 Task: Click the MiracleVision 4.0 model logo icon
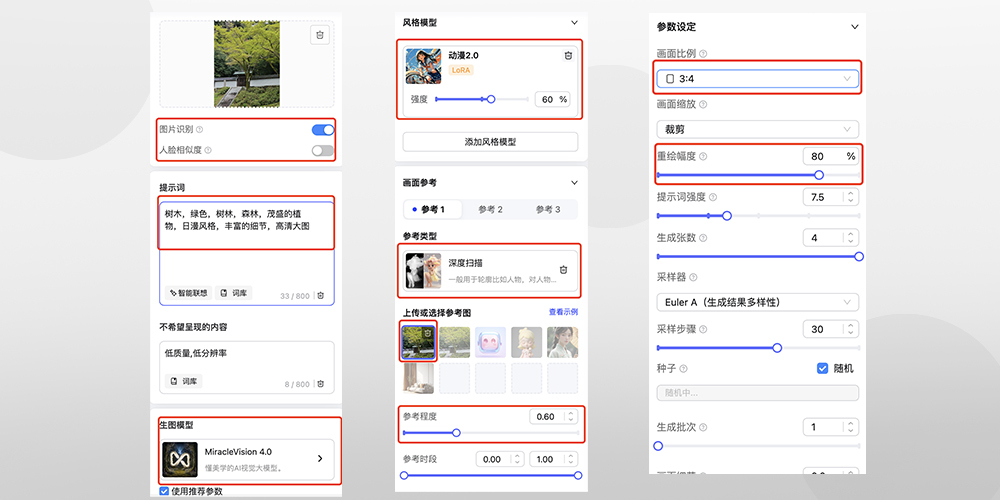pos(180,459)
